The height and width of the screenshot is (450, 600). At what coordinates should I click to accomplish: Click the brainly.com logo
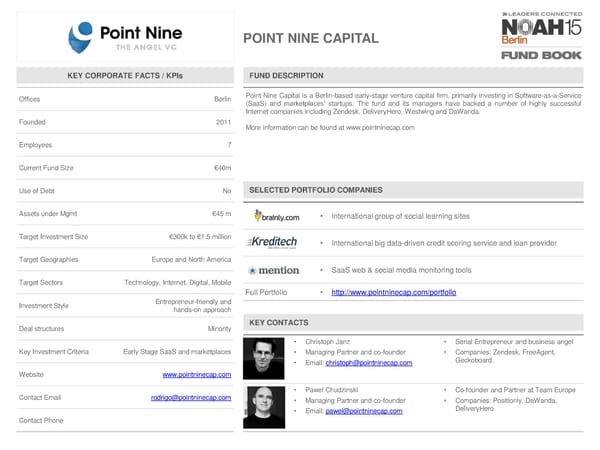pos(276,216)
